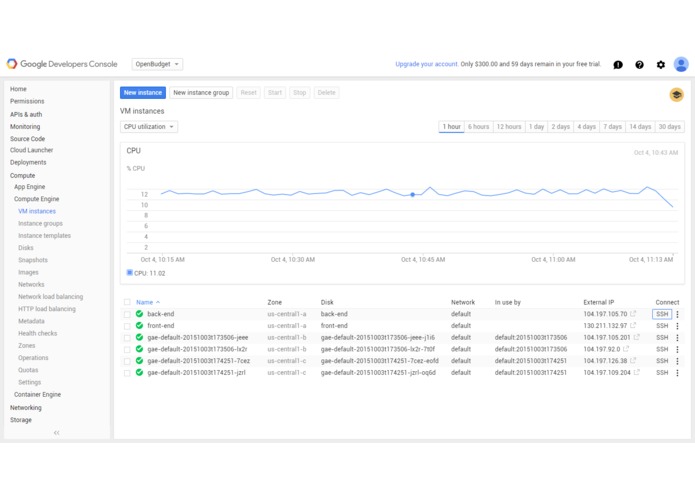Open the CPU utilization metric dropdown
The height and width of the screenshot is (494, 695).
[148, 127]
